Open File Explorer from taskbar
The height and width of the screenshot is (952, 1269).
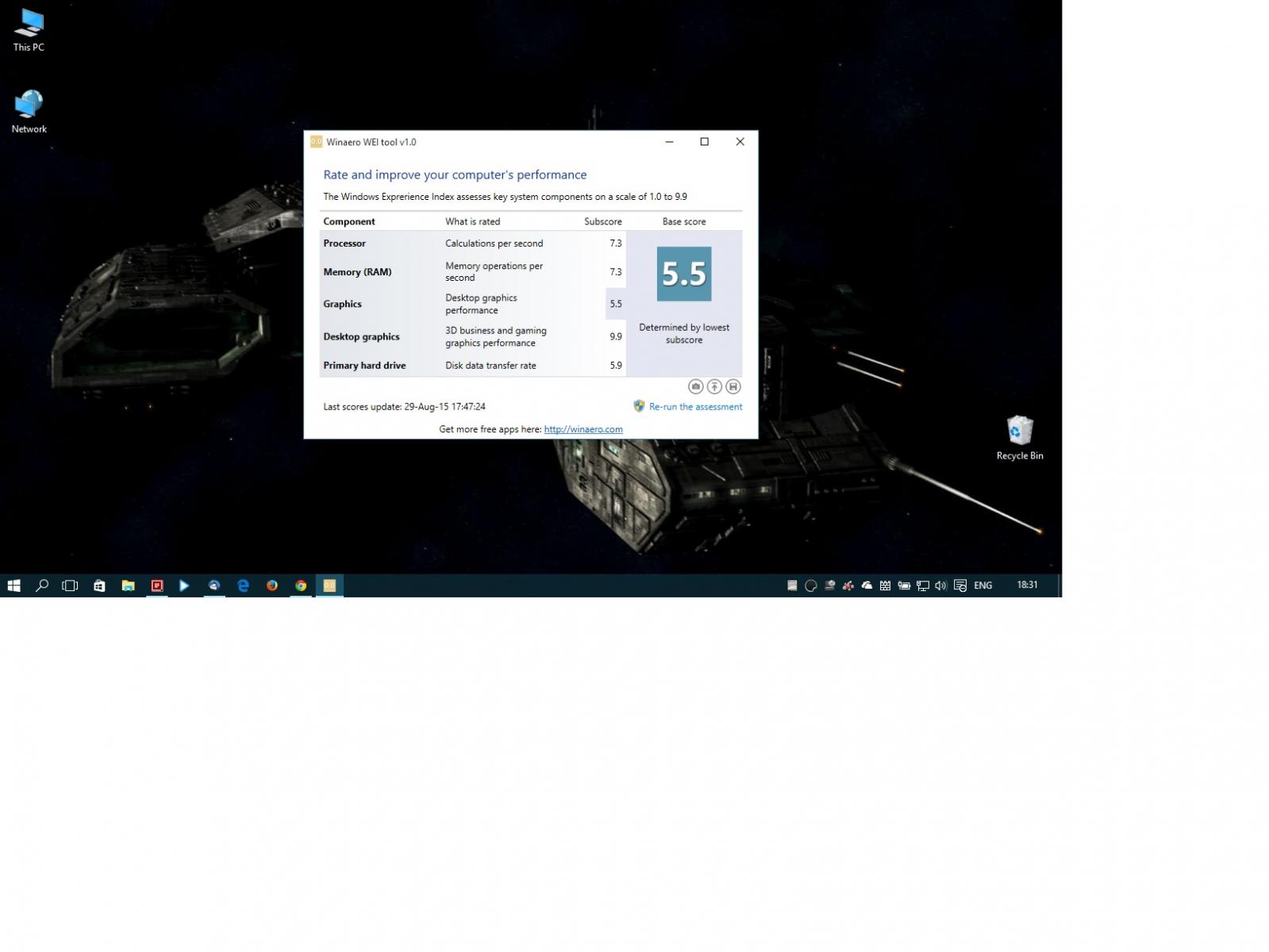click(x=128, y=585)
